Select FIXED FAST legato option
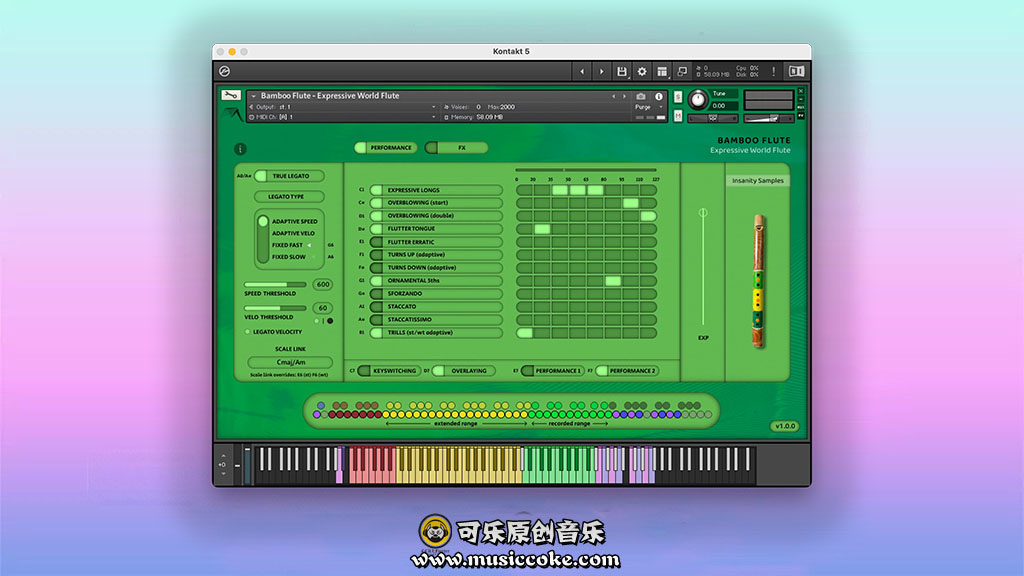The width and height of the screenshot is (1024, 576). (x=287, y=245)
